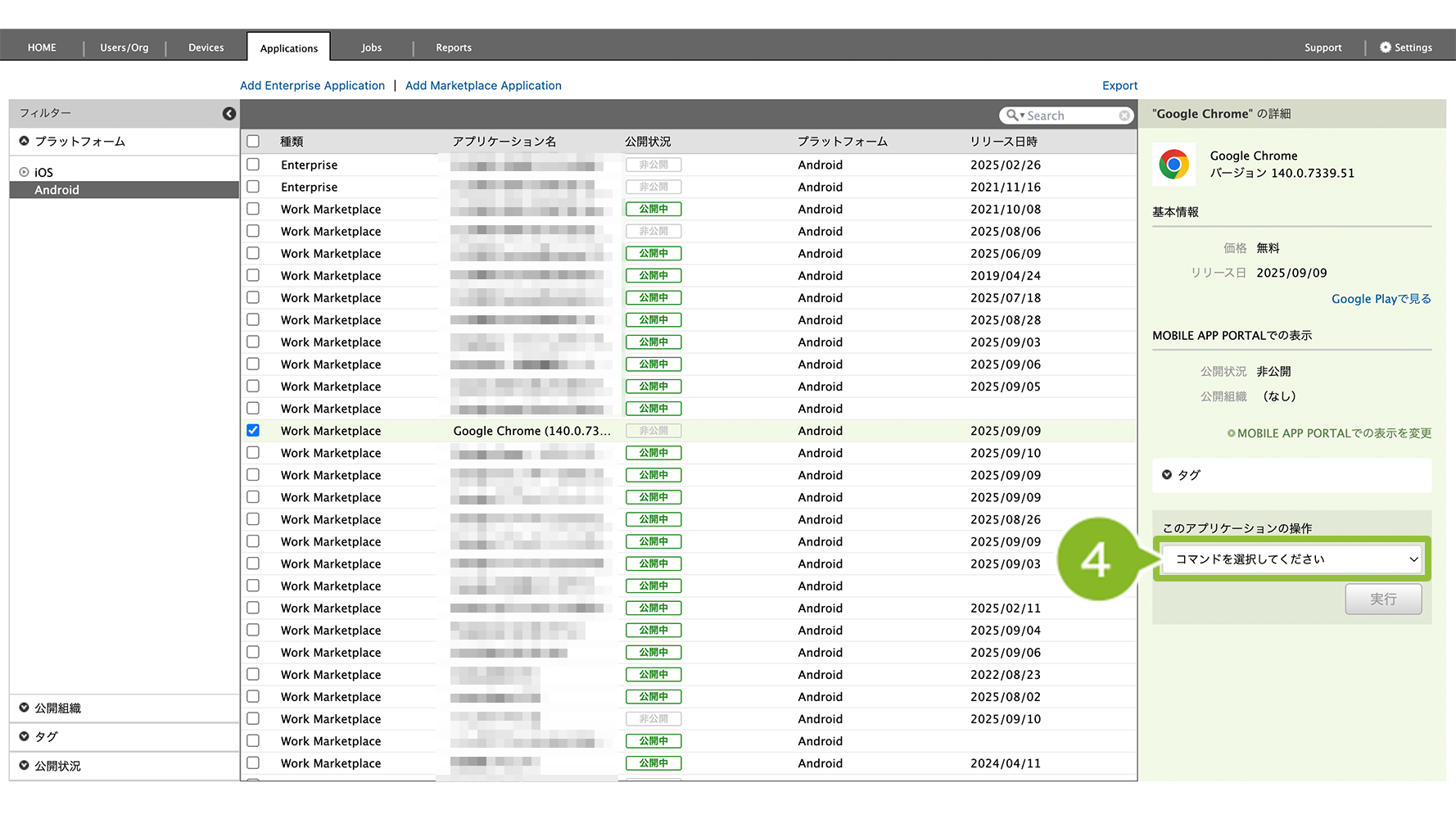Switch to the Devices tab
This screenshot has width=1456, height=819.
[206, 48]
